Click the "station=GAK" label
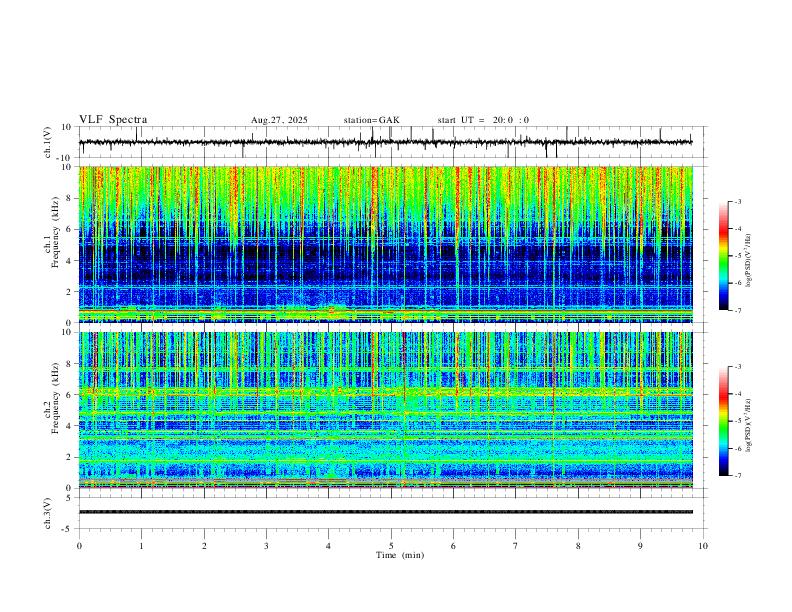This screenshot has height=612, width=792. pos(371,120)
